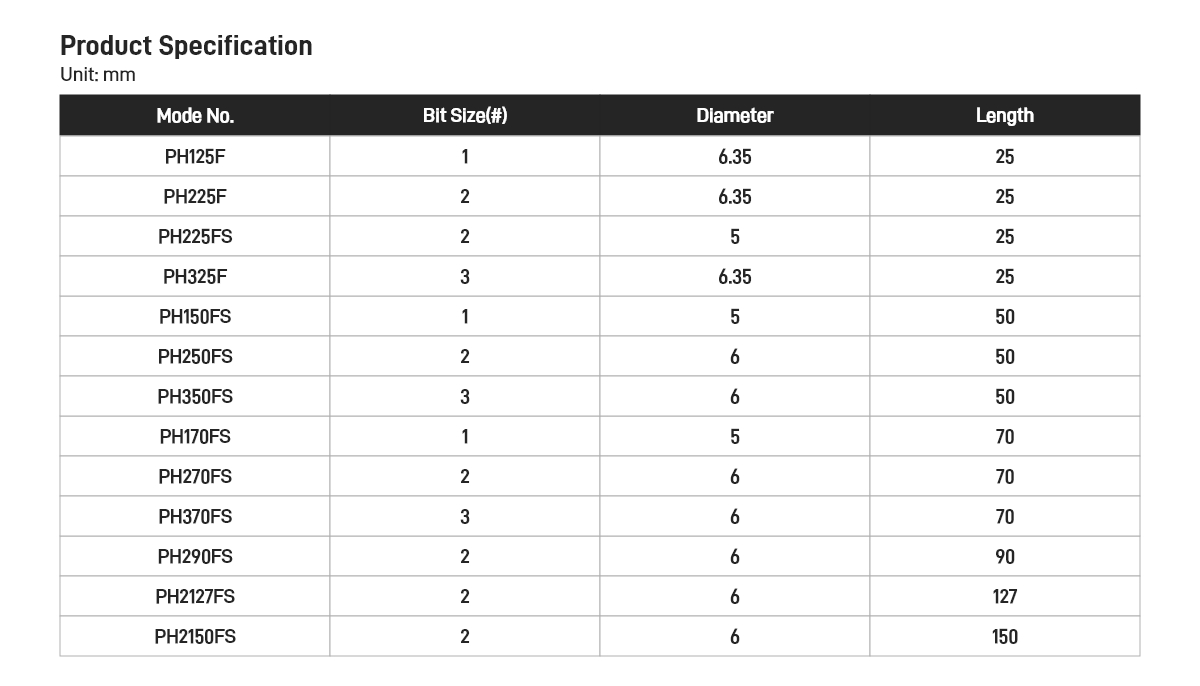Click the Length column header
Screen dimensions: 1200x686
1005,116
